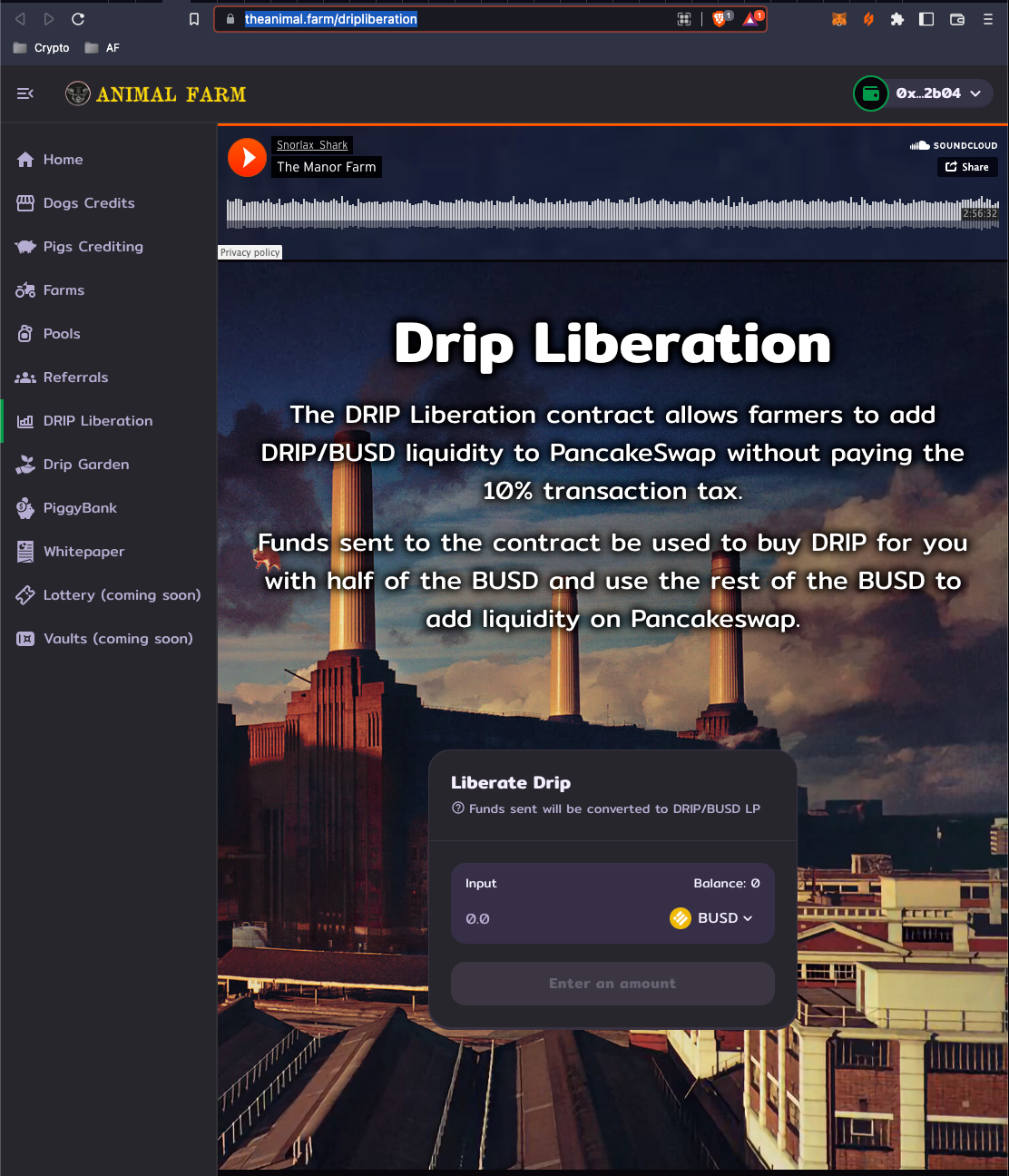
Task: Click the Pools icon
Action: click(25, 334)
